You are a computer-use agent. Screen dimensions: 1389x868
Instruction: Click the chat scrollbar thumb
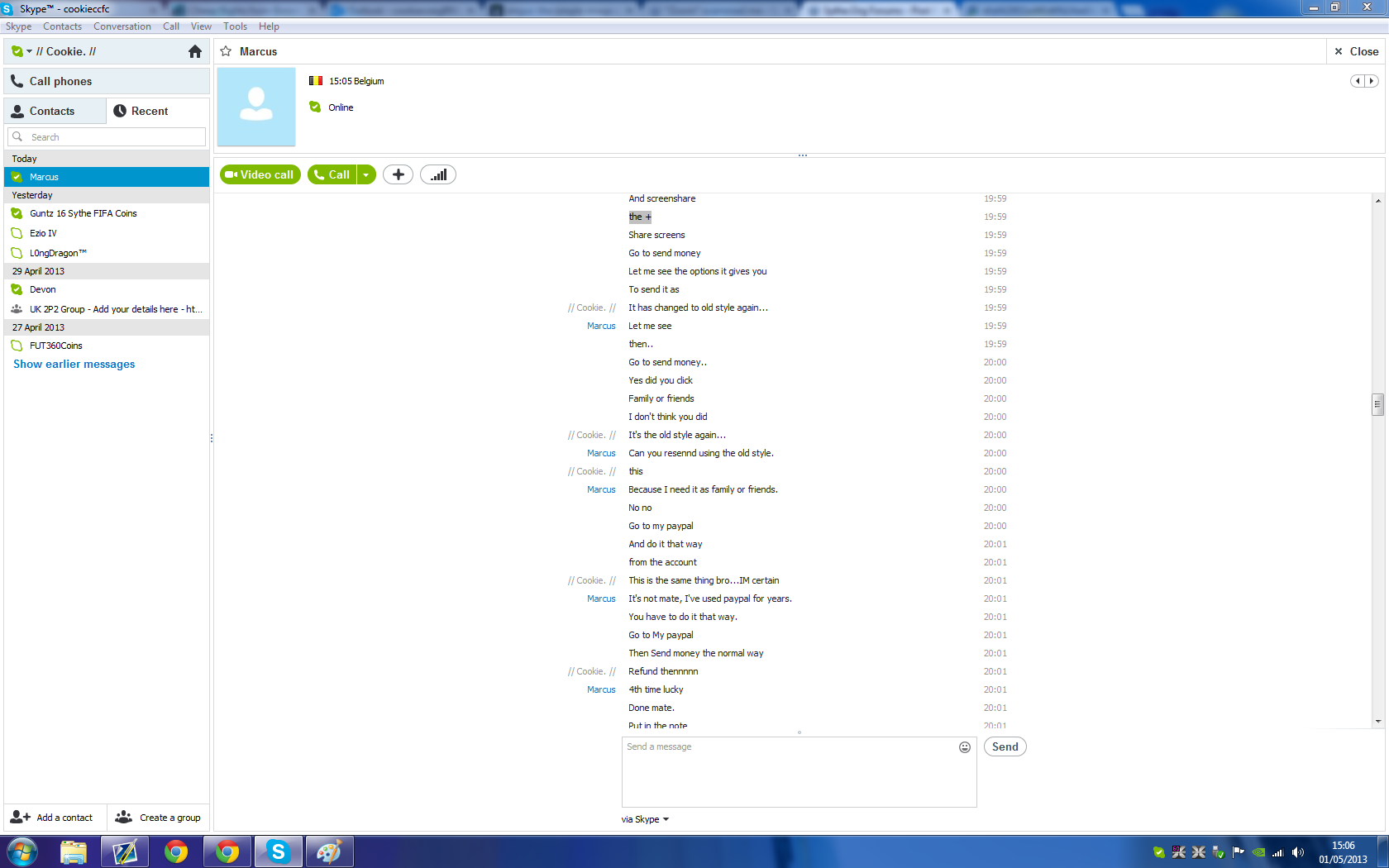[1377, 404]
